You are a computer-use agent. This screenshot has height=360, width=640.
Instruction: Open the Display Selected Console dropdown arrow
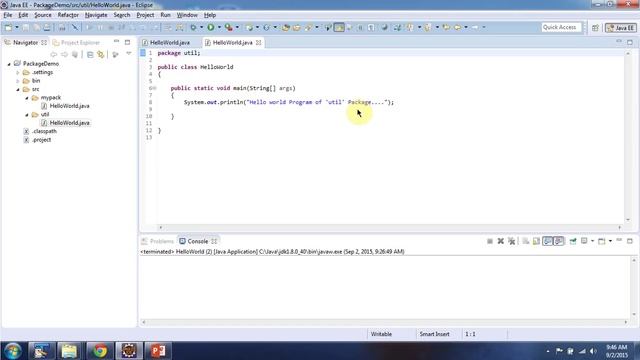592,241
